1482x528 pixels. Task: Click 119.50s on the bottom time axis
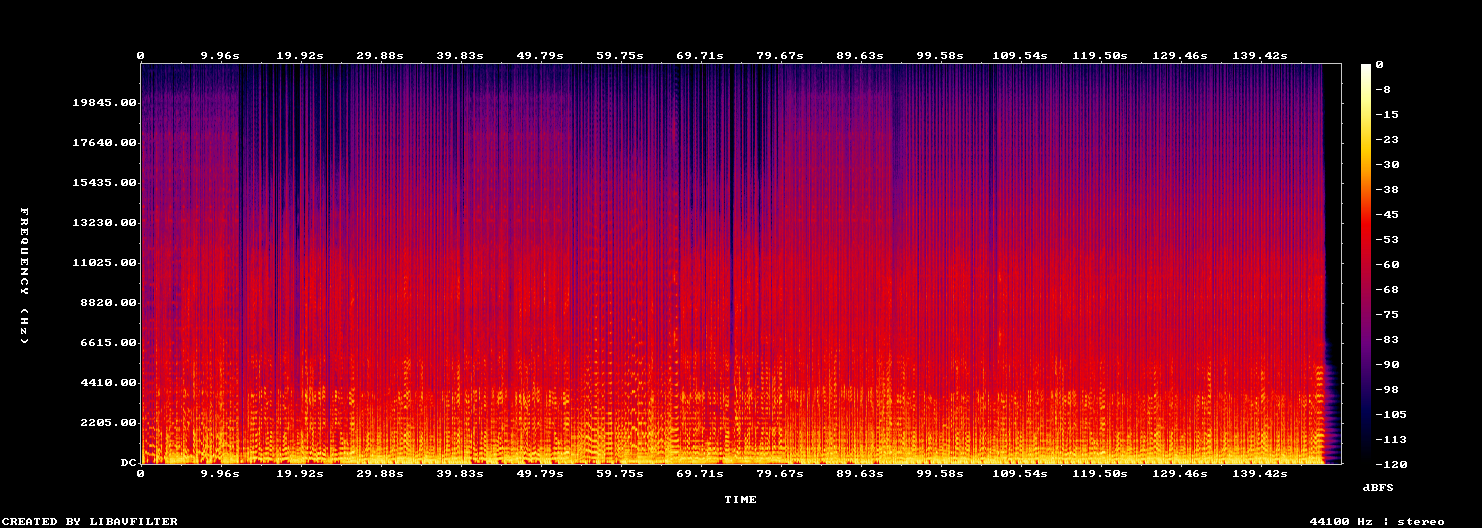pos(1100,473)
